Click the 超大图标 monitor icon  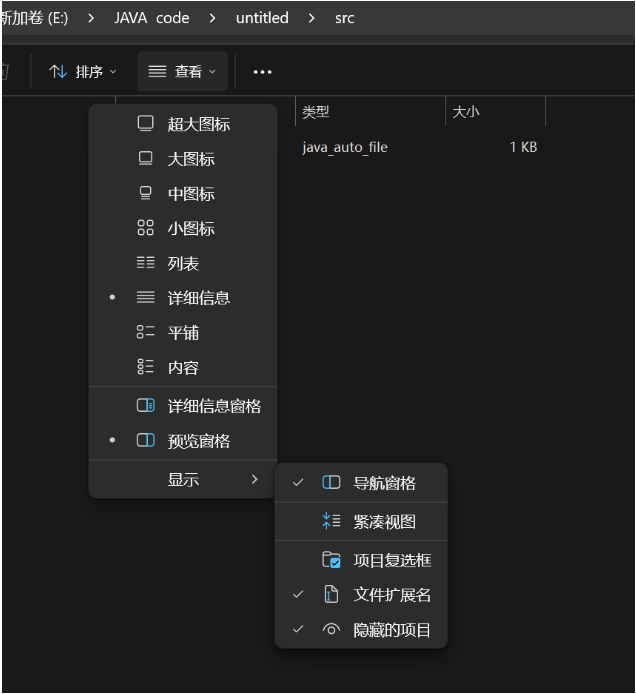tap(146, 123)
